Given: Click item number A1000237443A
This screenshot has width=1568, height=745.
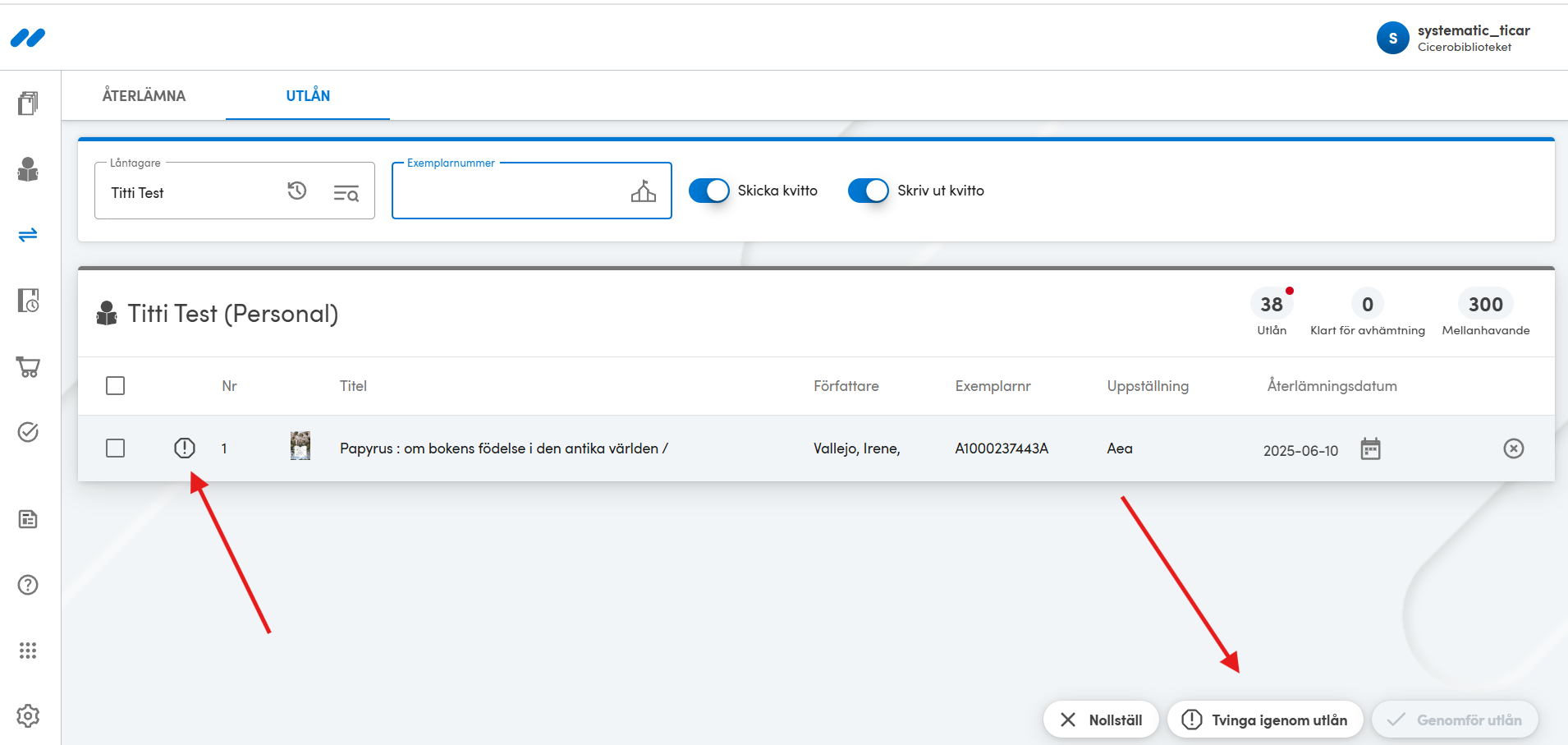Looking at the screenshot, I should (1002, 448).
